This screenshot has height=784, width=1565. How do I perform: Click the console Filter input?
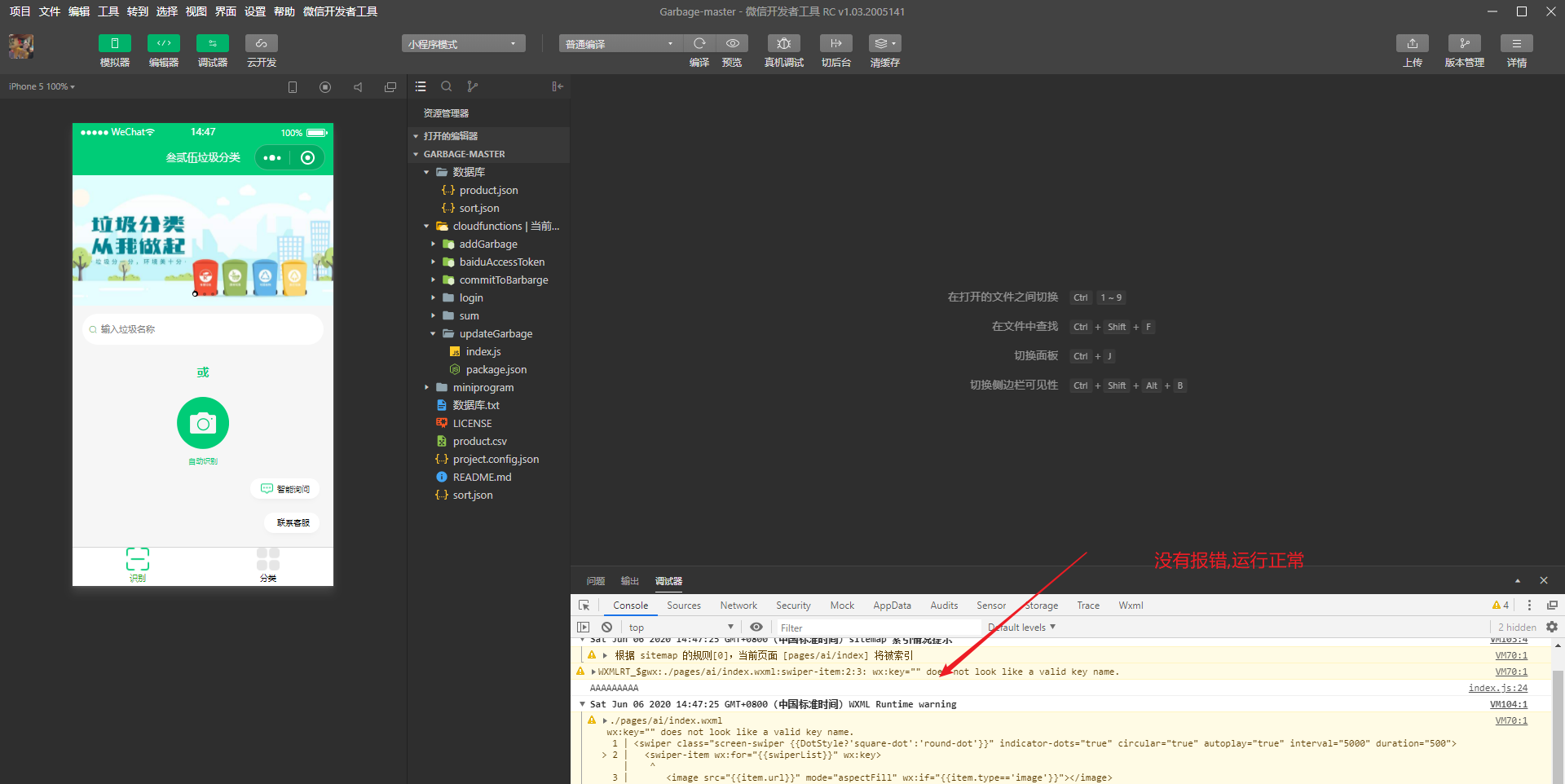coord(877,628)
